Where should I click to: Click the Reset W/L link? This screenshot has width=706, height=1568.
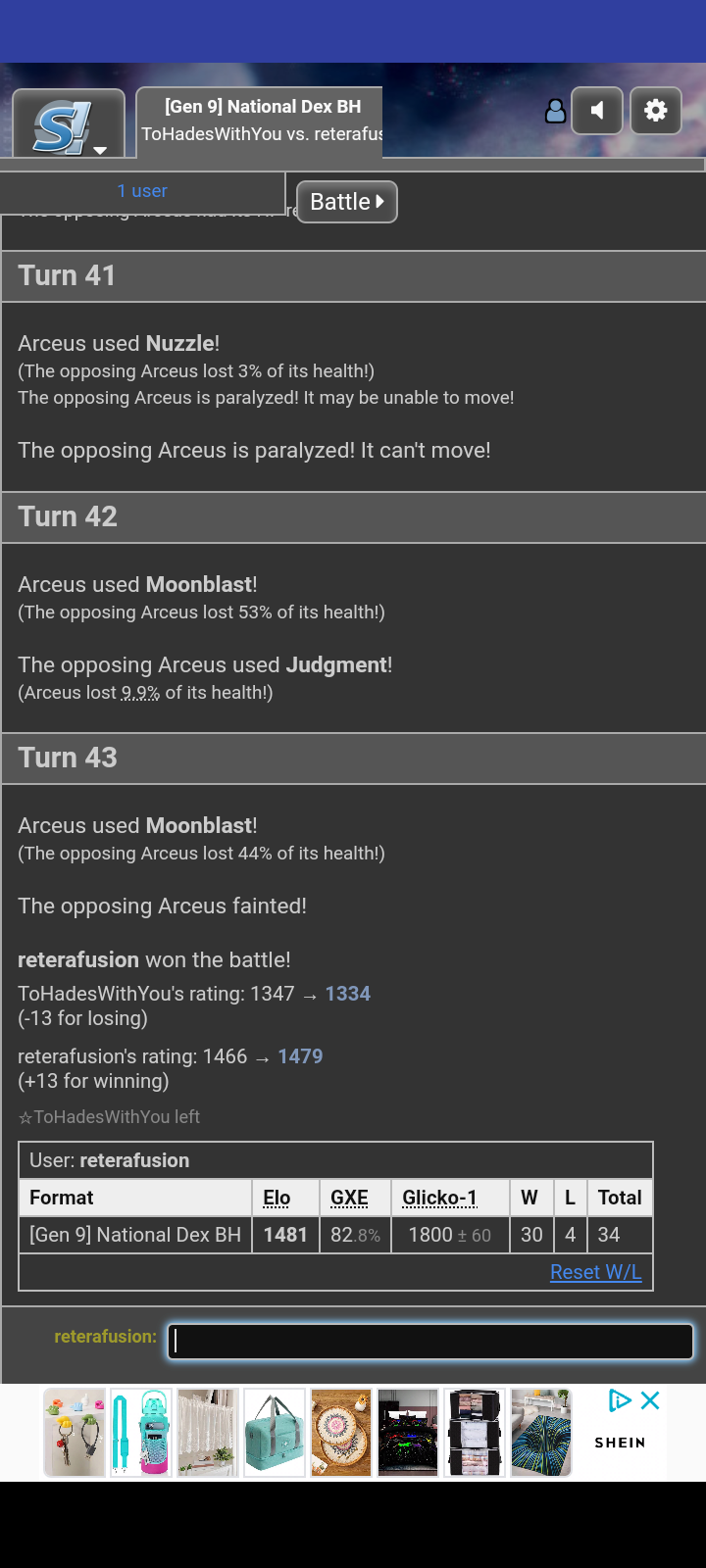point(596,1272)
